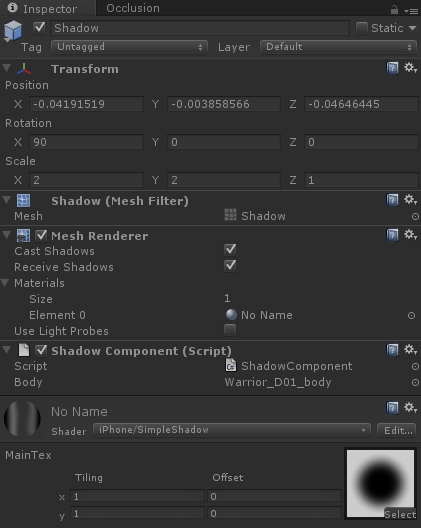This screenshot has height=528, width=421.
Task: Click the Position Y field
Action: click(224, 104)
